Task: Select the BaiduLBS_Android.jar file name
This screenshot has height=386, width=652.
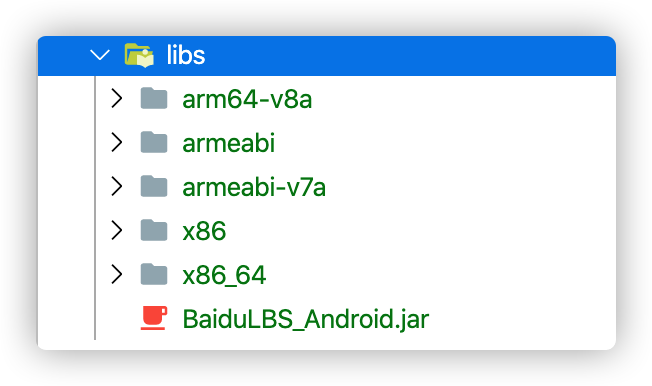Action: tap(306, 320)
